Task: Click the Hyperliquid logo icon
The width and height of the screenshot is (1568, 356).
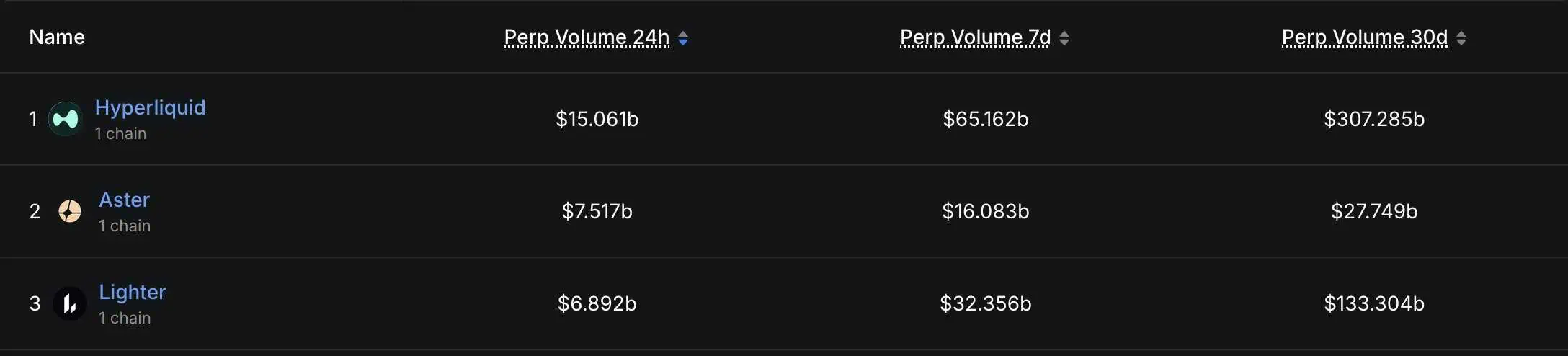Action: [66, 119]
